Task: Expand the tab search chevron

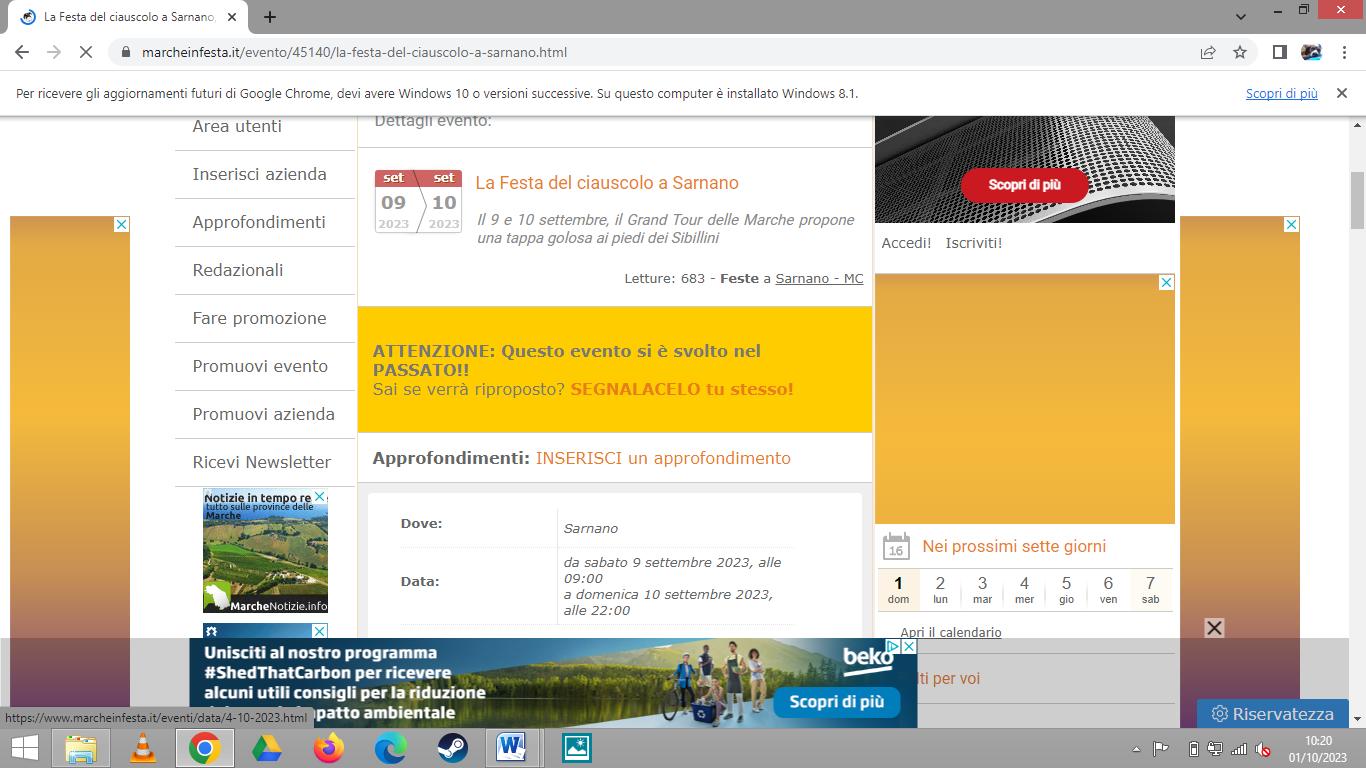Action: point(1241,17)
